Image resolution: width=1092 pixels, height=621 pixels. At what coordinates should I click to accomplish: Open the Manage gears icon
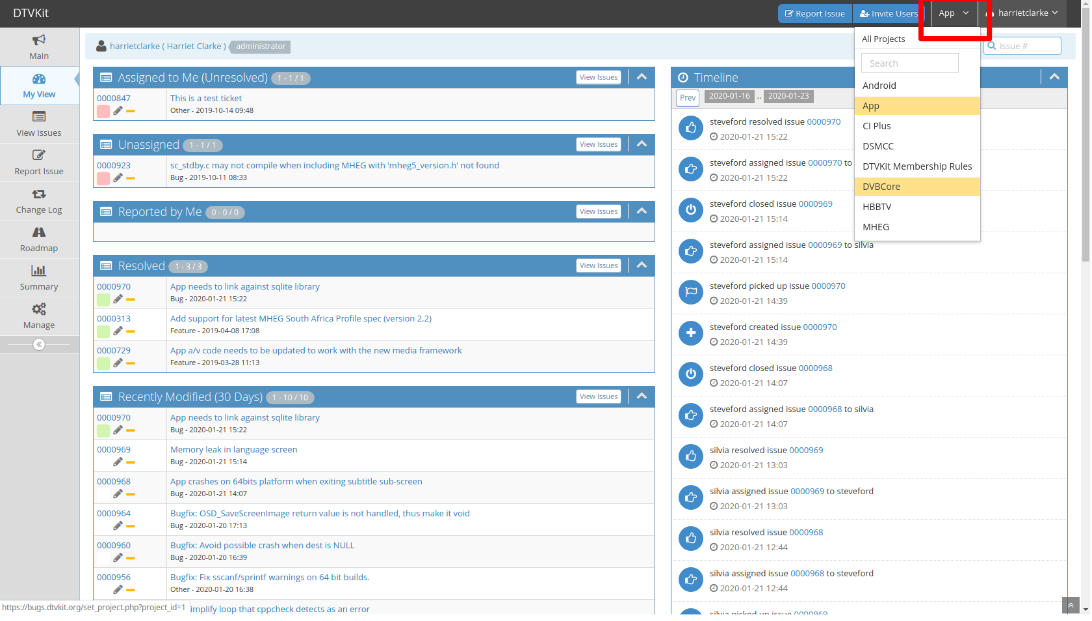tap(39, 309)
